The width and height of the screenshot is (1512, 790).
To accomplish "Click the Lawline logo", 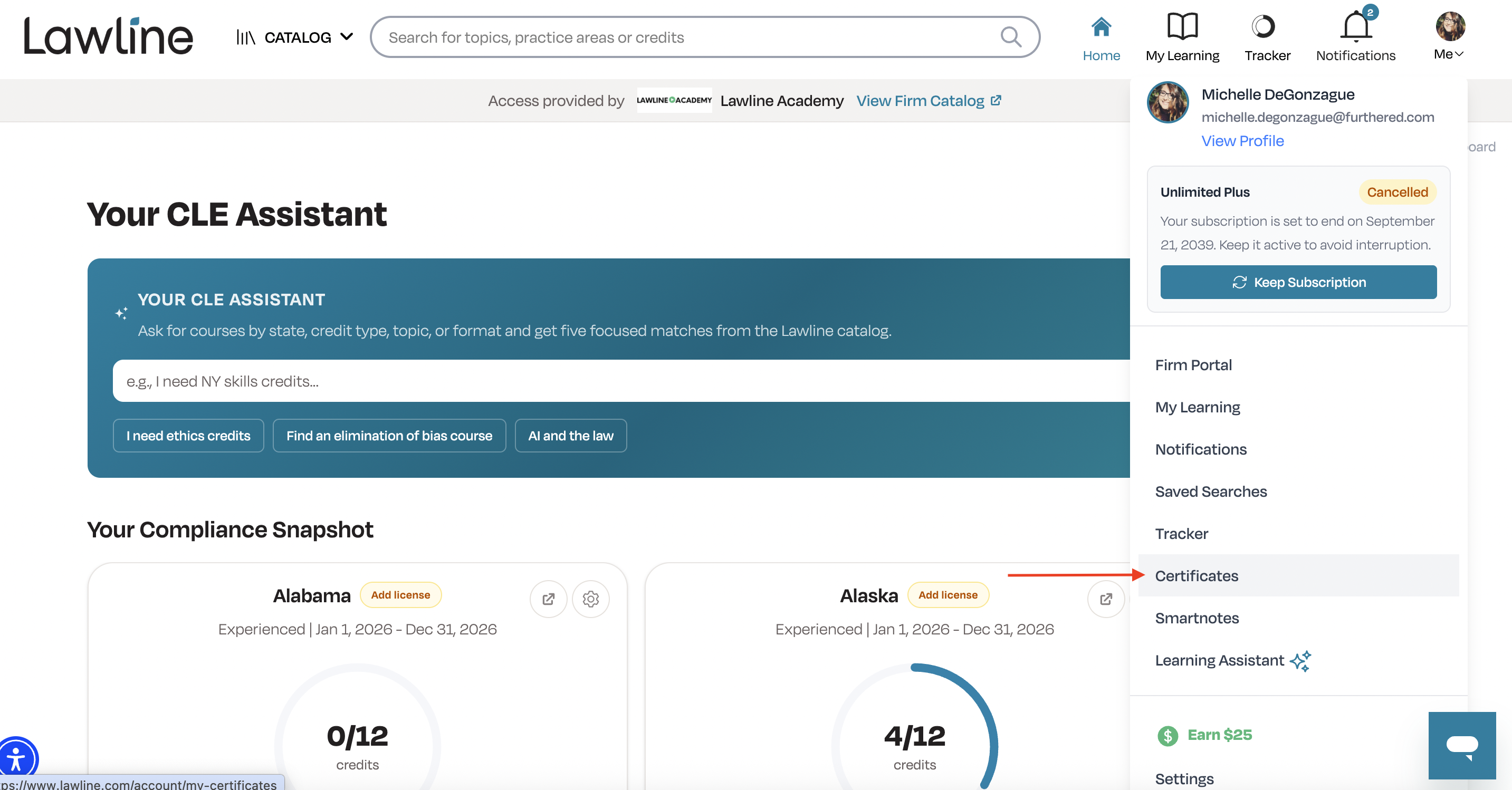I will click(x=108, y=36).
